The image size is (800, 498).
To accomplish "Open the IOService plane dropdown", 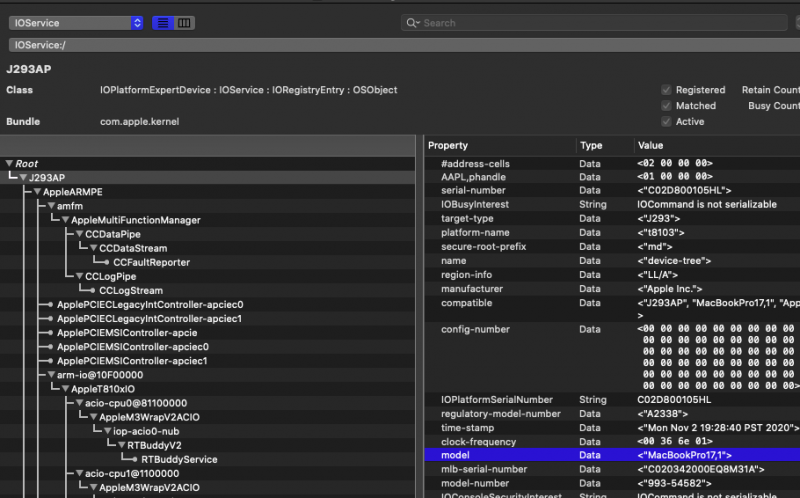I will [x=76, y=23].
